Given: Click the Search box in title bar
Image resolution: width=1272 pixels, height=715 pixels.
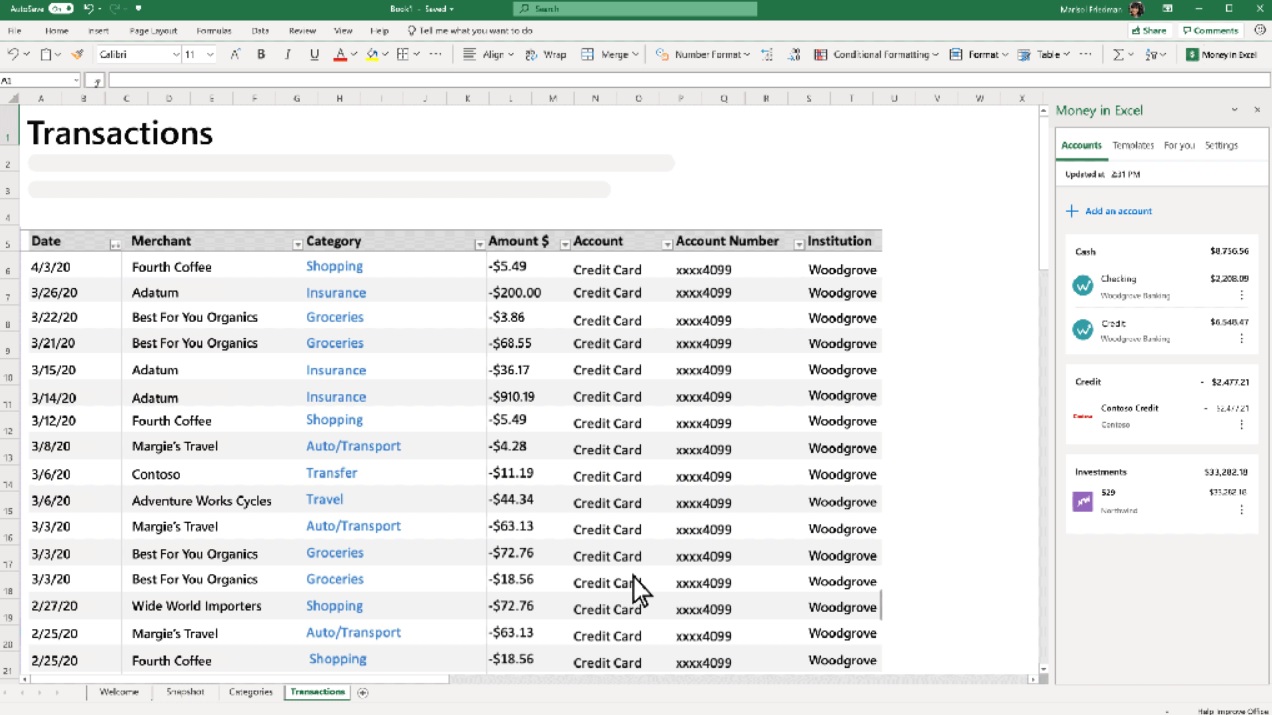Looking at the screenshot, I should coord(635,9).
